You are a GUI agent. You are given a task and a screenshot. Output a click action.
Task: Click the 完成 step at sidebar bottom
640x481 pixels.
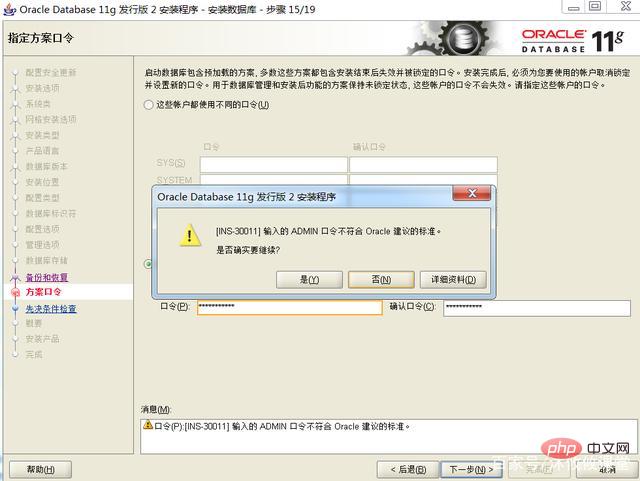pos(34,354)
